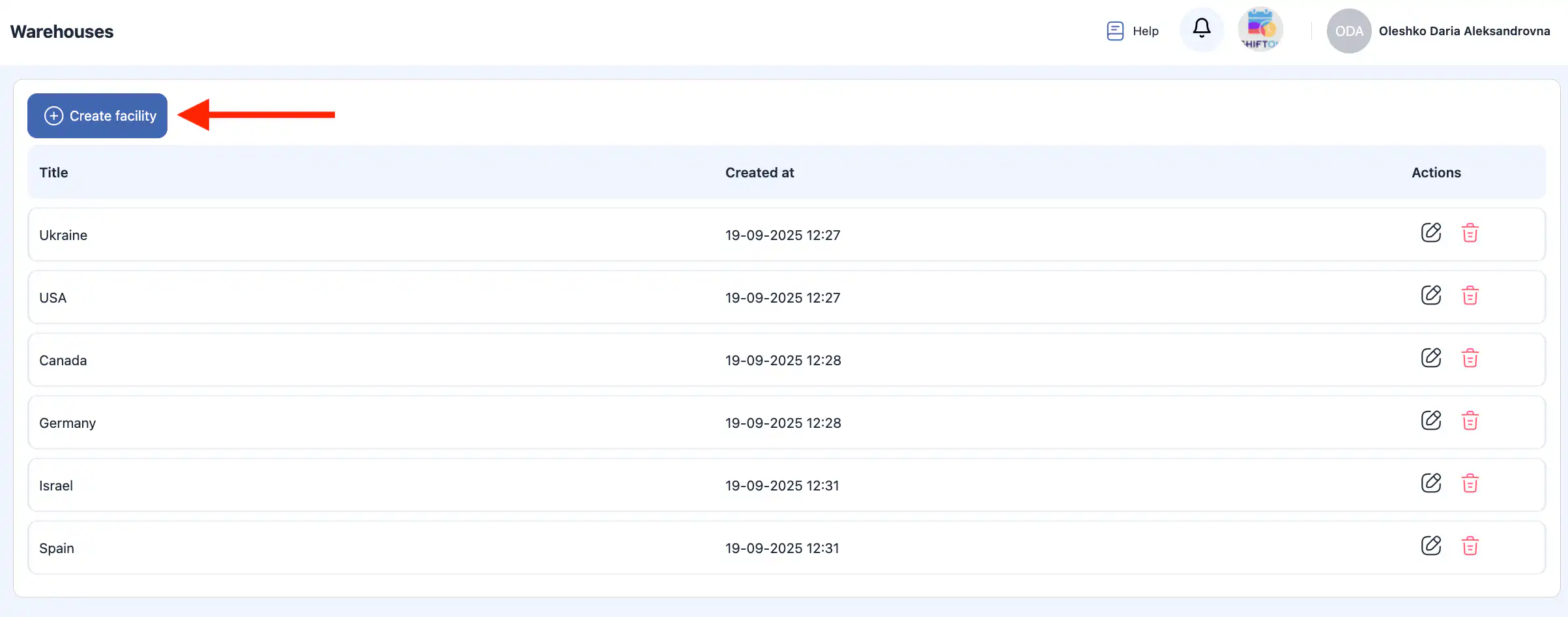Edit the USA warehouse
The width and height of the screenshot is (1568, 617).
coord(1430,295)
